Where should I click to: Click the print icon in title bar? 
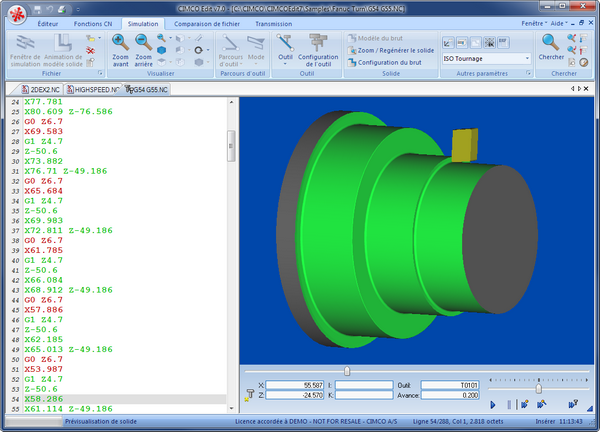click(x=62, y=9)
